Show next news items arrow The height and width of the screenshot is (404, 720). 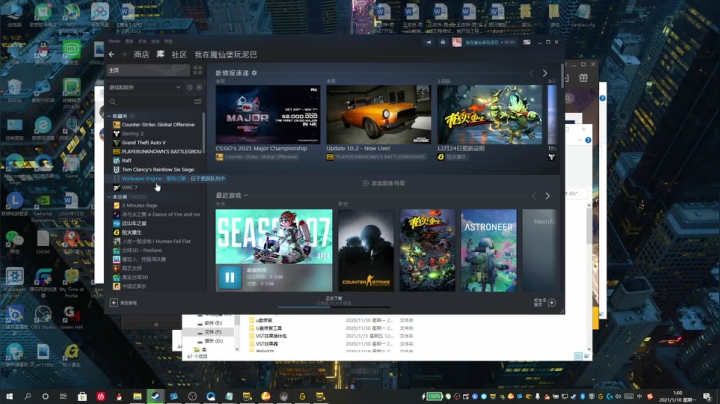click(x=545, y=73)
